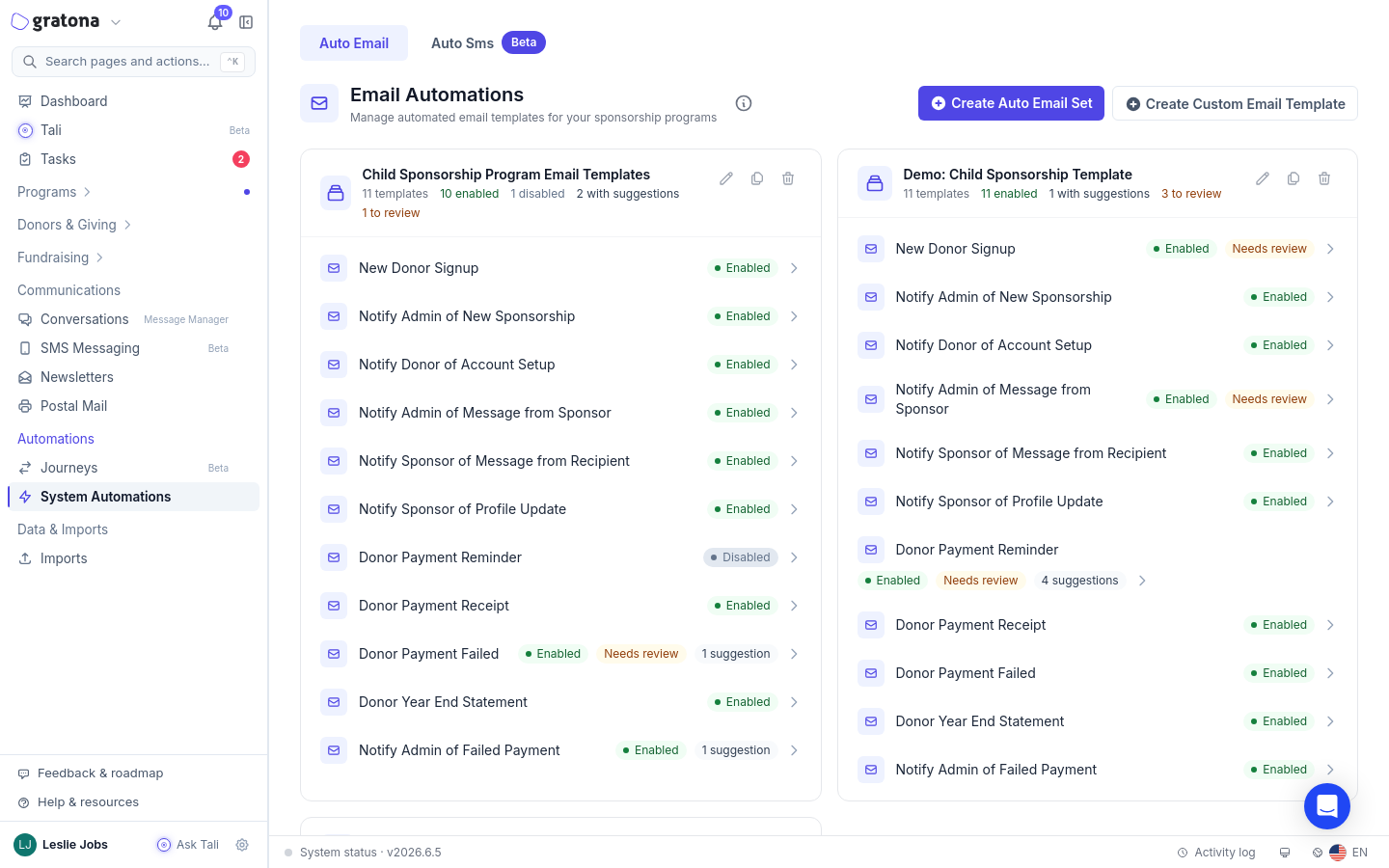This screenshot has width=1389, height=868.
Task: Open Donor Payment Receipt email icon, left set
Action: pyautogui.click(x=334, y=606)
